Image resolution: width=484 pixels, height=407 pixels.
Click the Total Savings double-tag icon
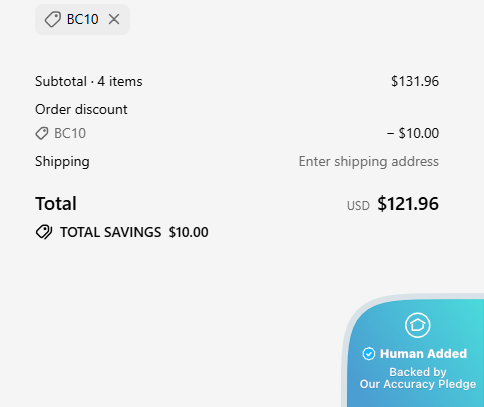tap(44, 232)
